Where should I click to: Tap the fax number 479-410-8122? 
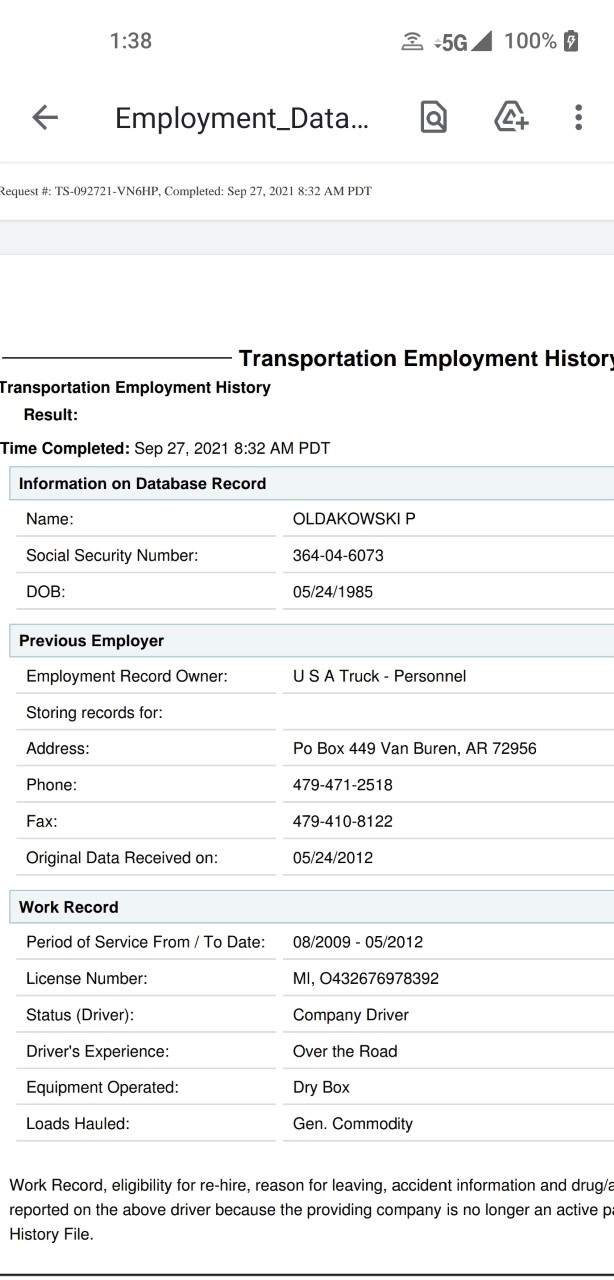[x=343, y=821]
